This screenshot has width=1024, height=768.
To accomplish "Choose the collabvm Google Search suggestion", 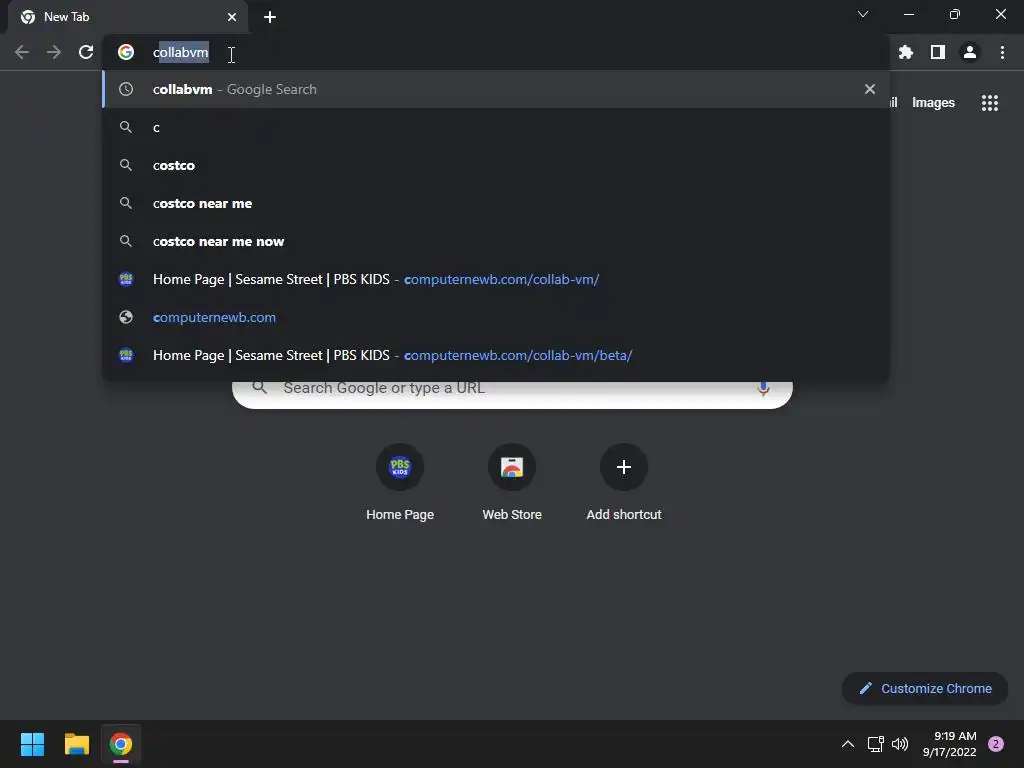I will 496,89.
